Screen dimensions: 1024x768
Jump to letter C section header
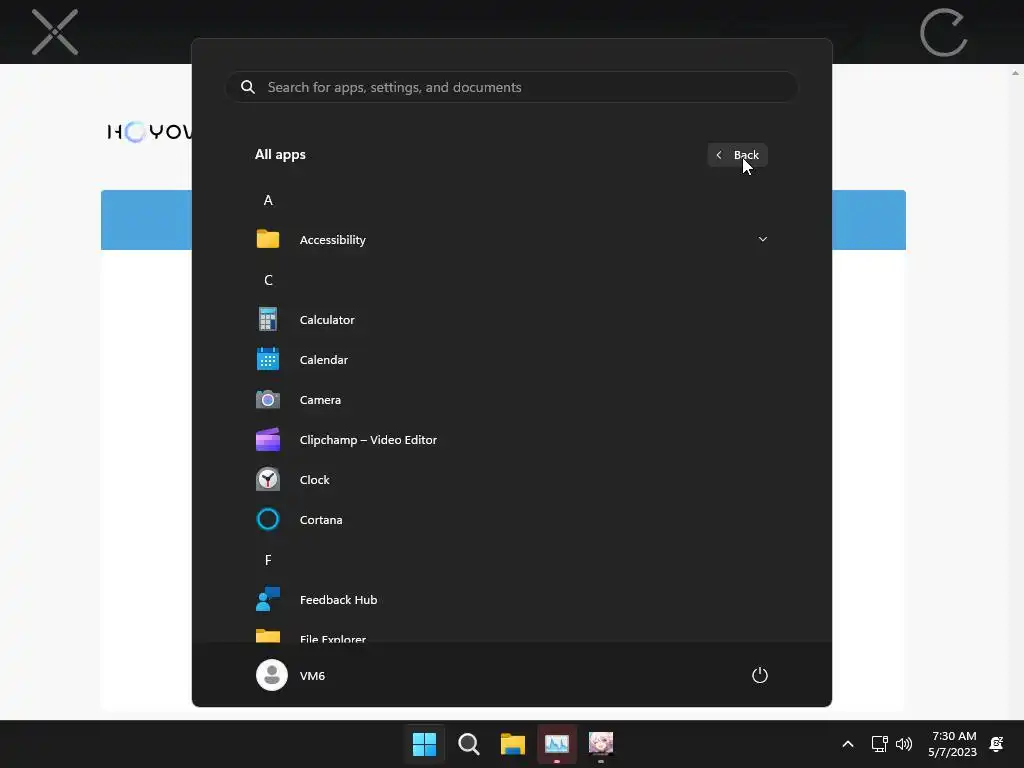[x=268, y=280]
